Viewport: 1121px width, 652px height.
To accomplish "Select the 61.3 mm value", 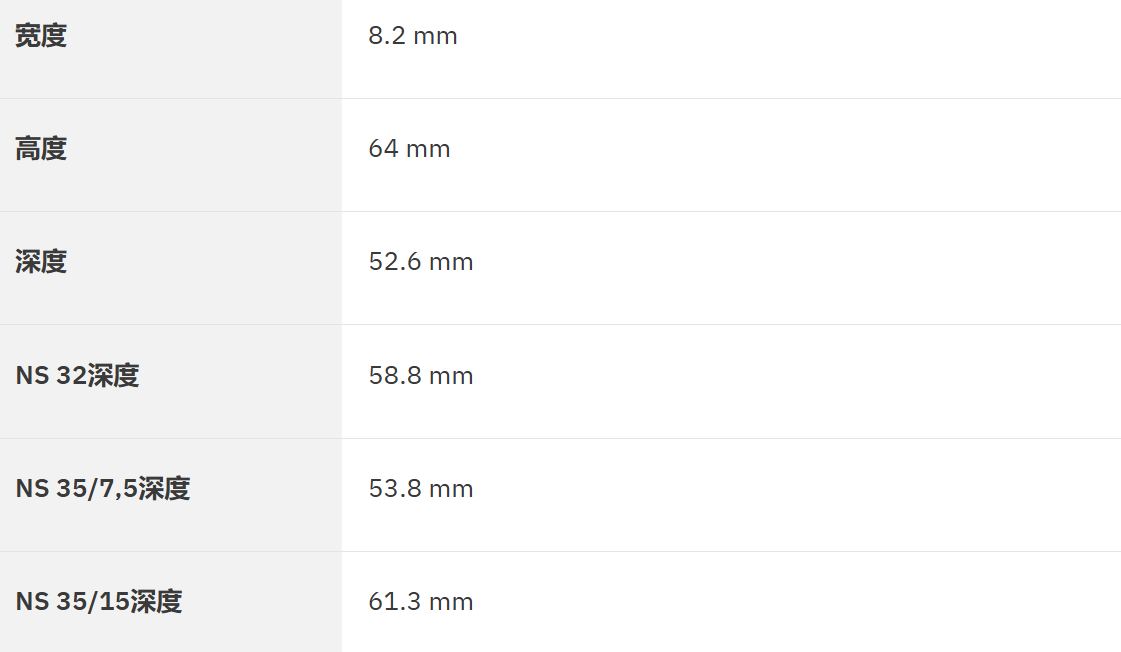I will coord(420,602).
